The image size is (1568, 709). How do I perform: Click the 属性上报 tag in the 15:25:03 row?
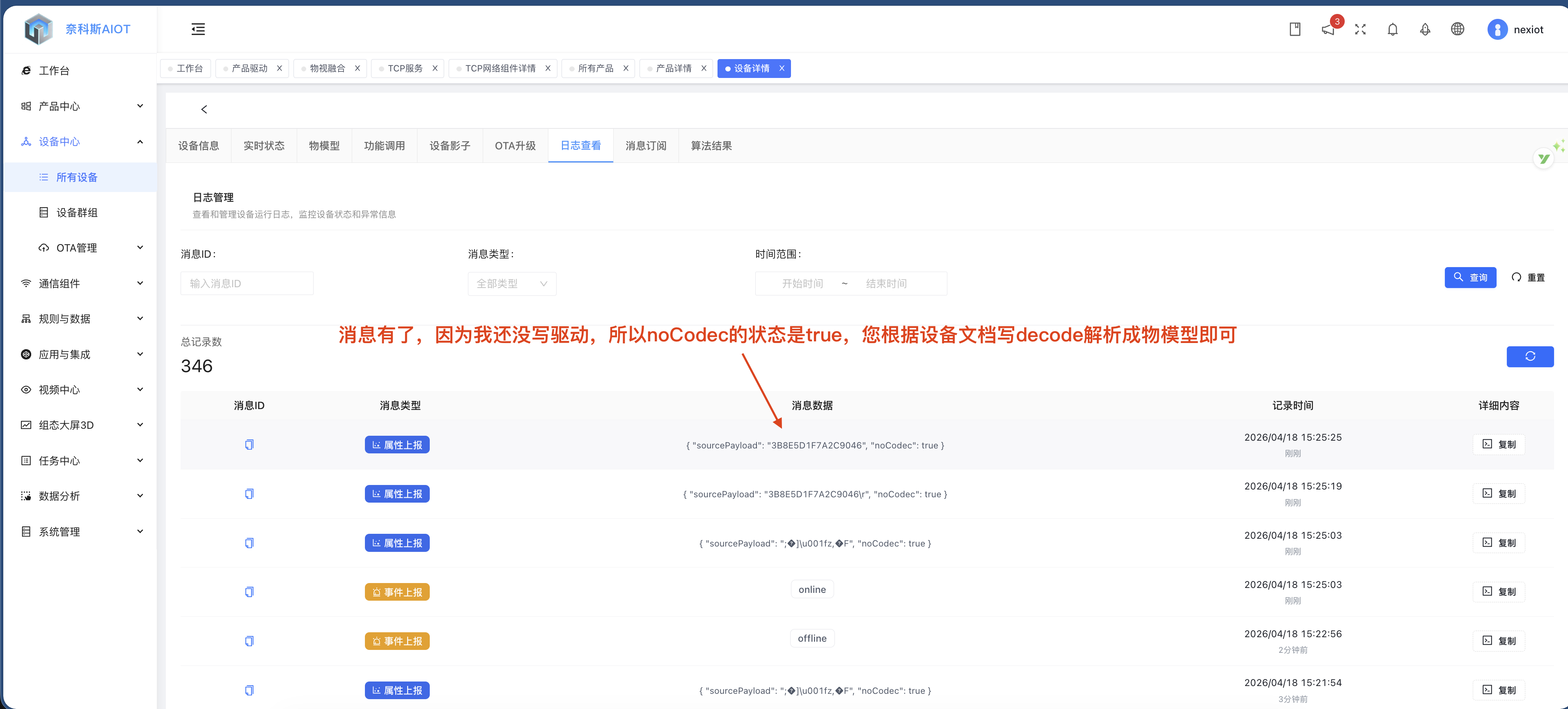tap(397, 543)
